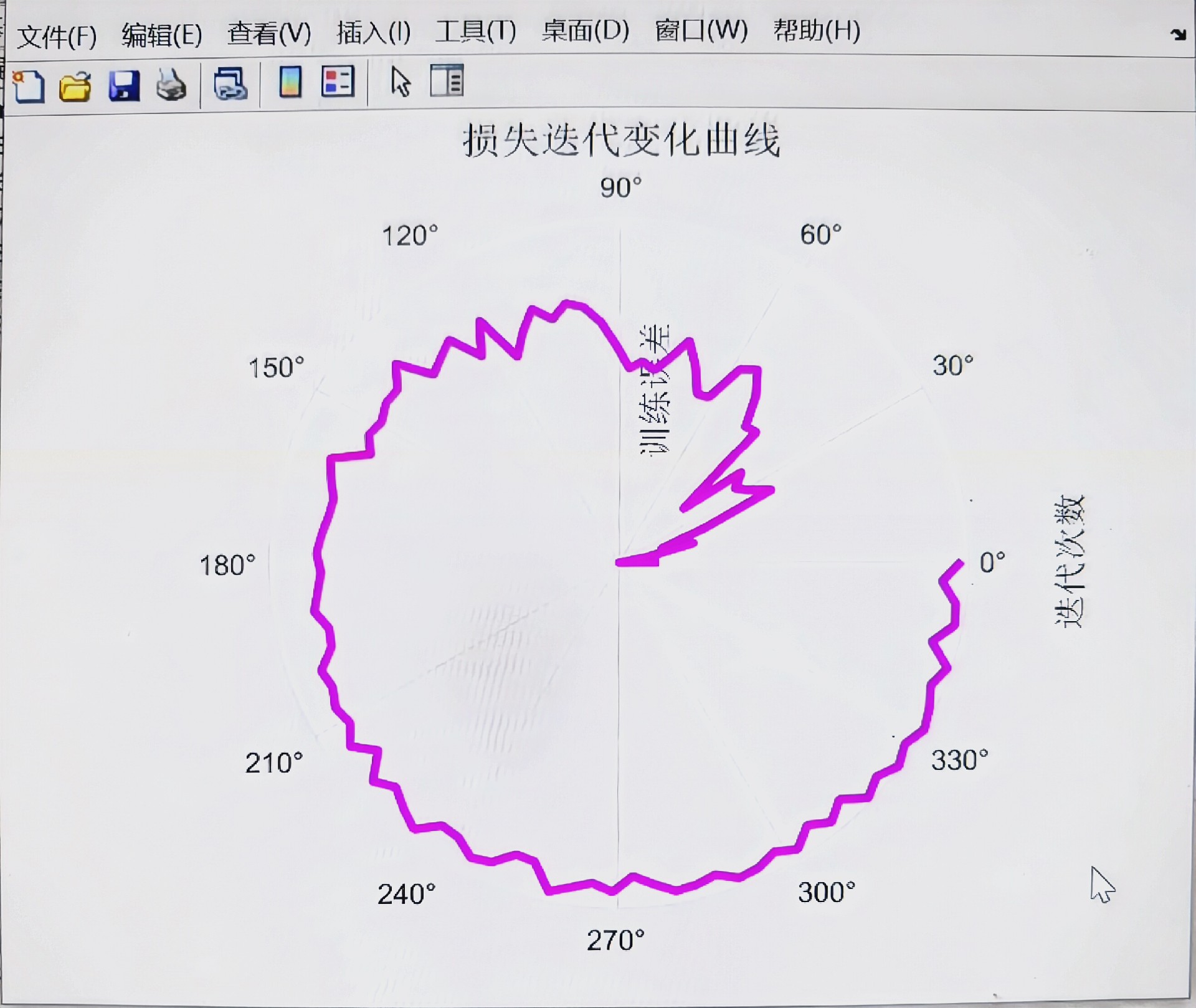Print the figure via the printer icon
This screenshot has width=1196, height=1008.
coord(171,84)
